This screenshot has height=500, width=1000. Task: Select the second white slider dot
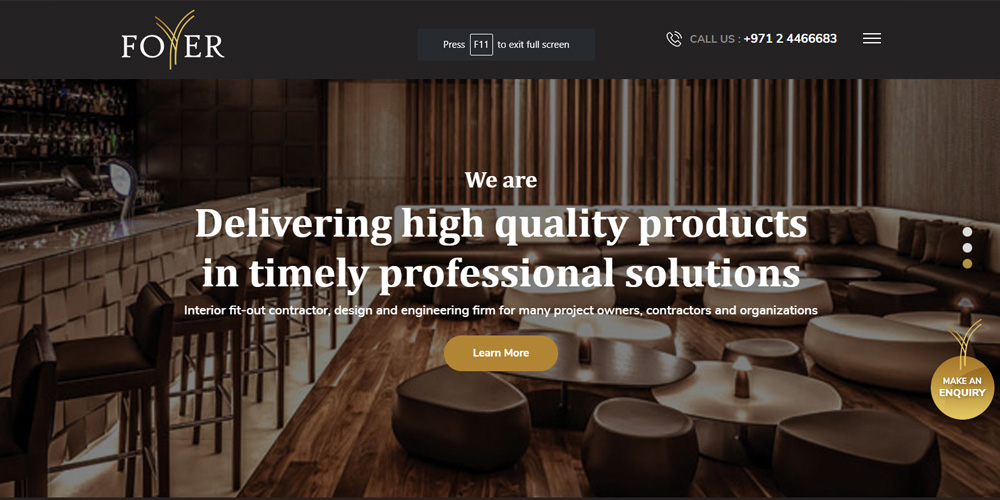point(967,247)
